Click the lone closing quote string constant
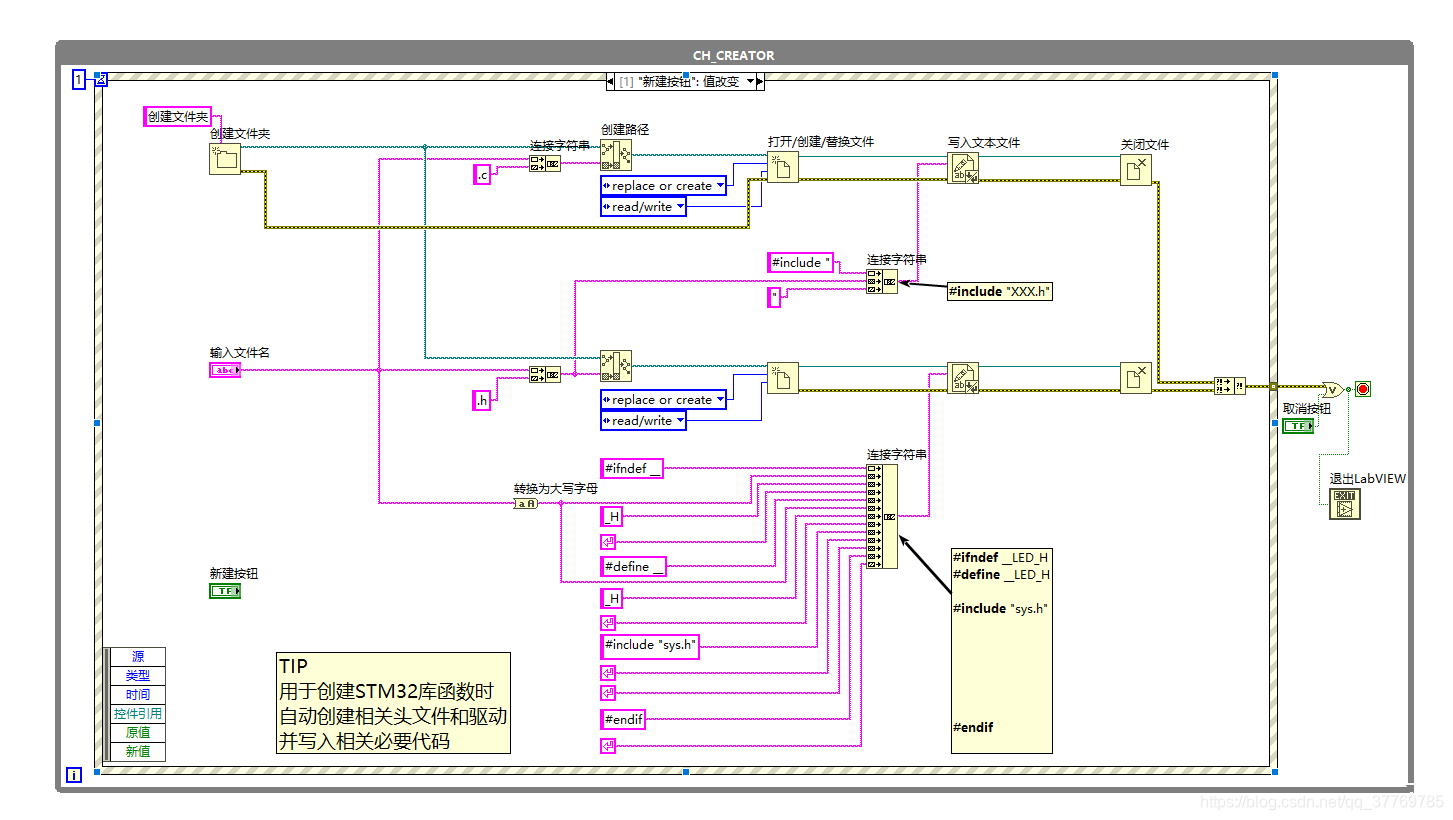This screenshot has width=1453, height=820. pos(774,298)
